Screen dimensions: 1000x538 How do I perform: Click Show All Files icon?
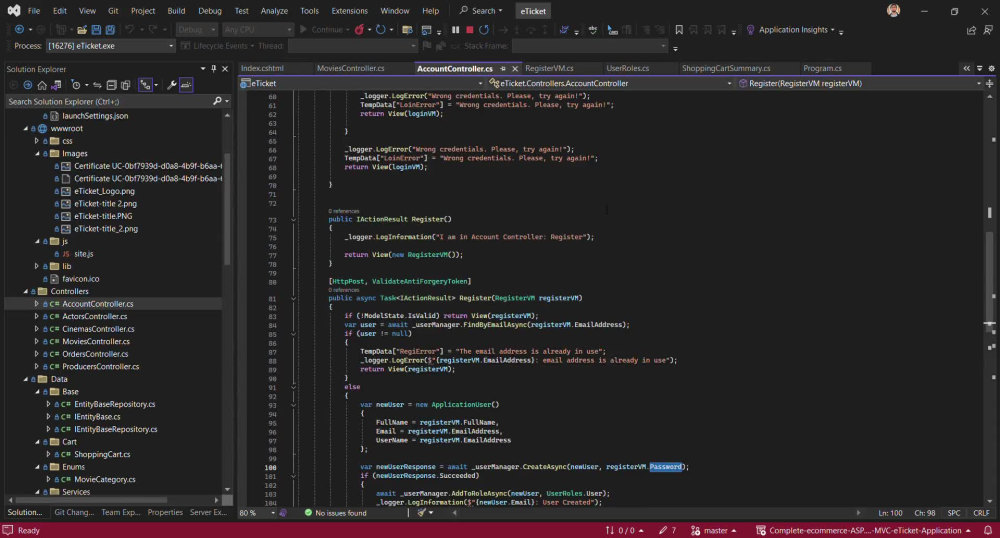point(126,85)
